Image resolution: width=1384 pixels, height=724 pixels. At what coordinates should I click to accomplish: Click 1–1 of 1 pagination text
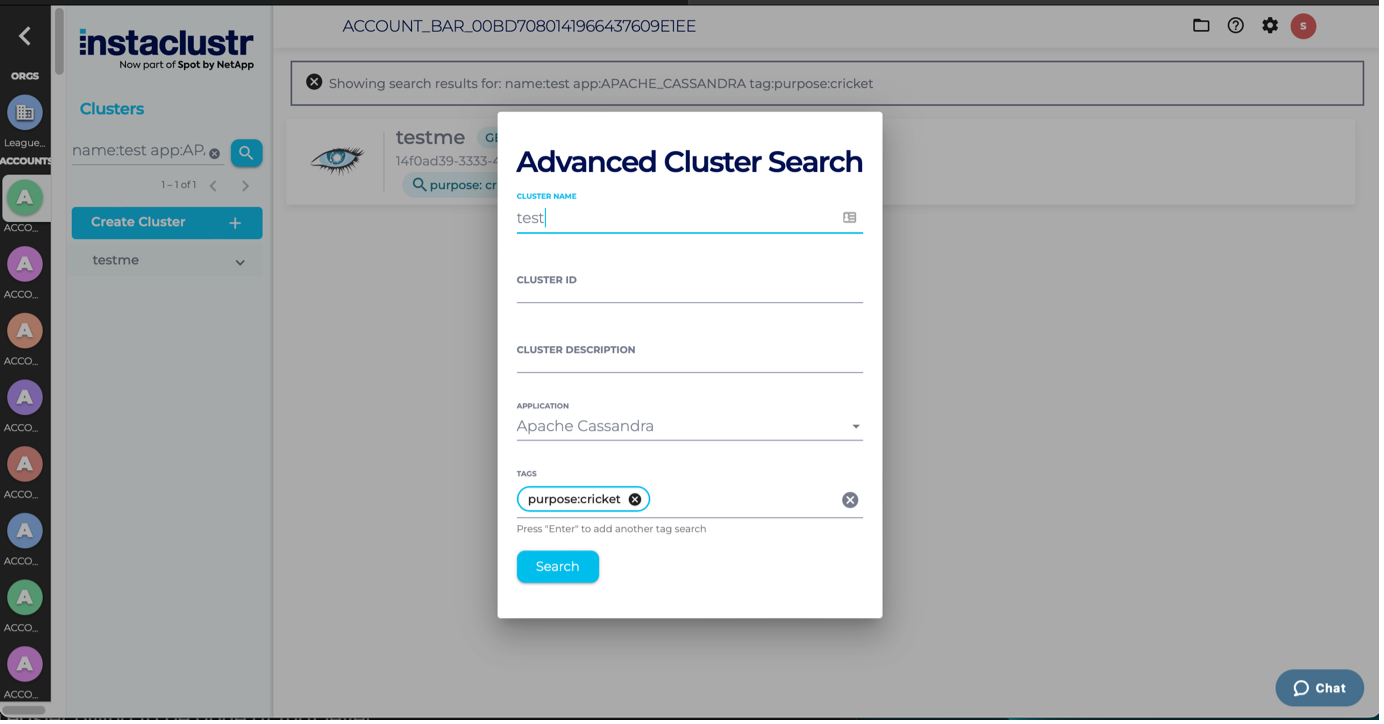[x=179, y=186]
